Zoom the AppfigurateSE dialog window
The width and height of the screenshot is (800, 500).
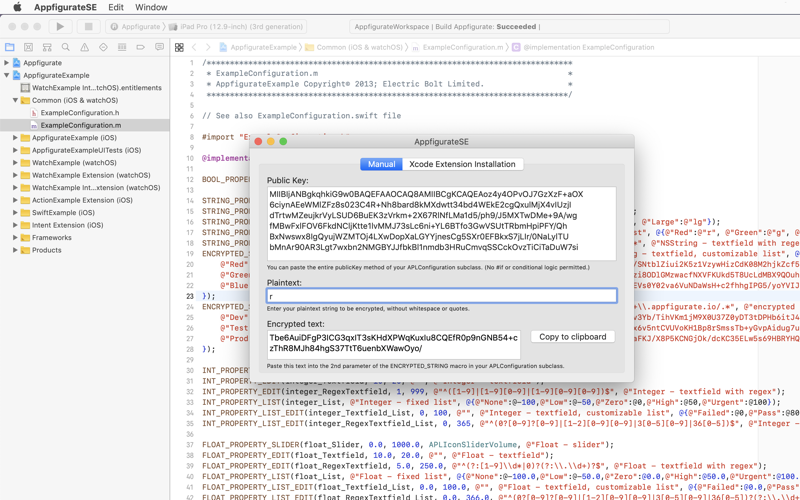[x=283, y=142]
